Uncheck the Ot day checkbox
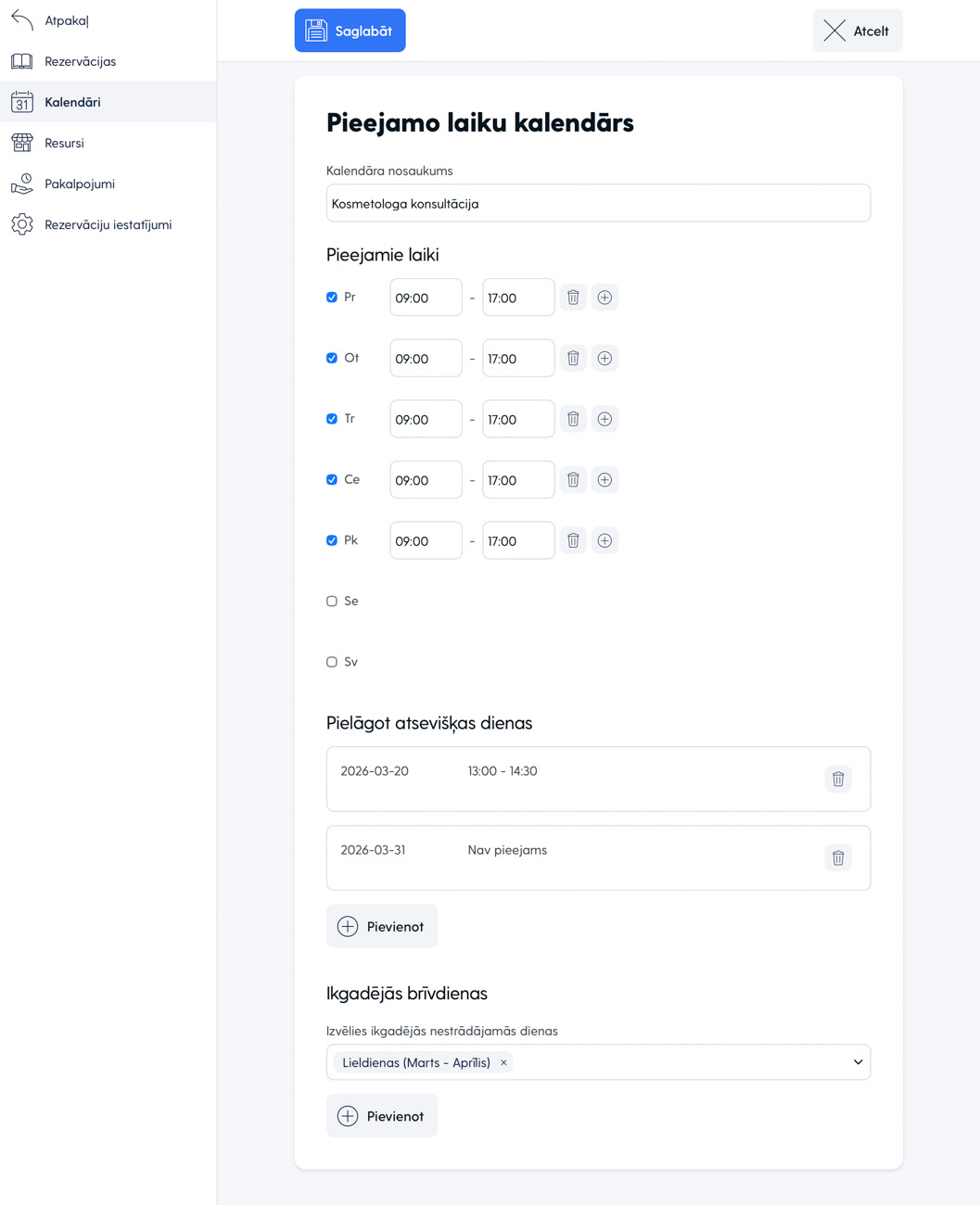The image size is (980, 1205). (332, 359)
